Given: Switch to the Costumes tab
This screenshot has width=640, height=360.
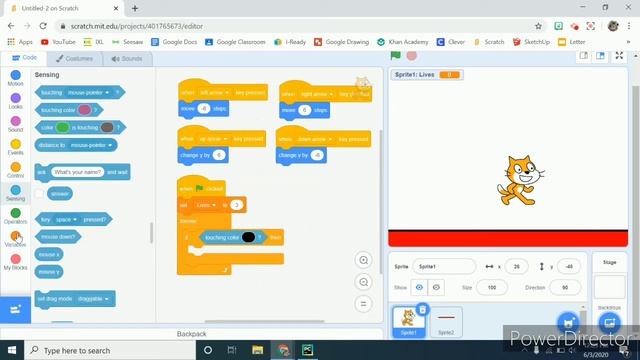Looking at the screenshot, I should pos(74,58).
